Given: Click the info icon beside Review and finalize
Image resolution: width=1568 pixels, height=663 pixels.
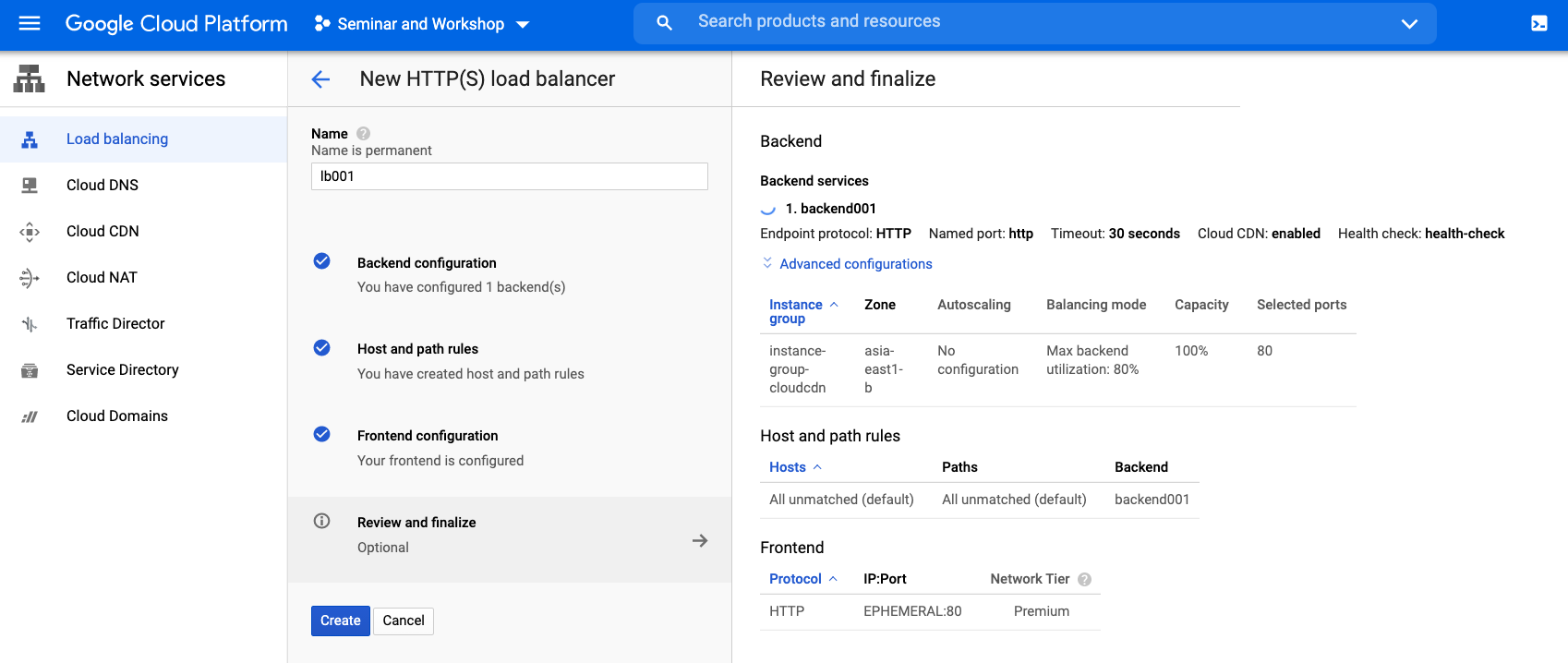Looking at the screenshot, I should click(x=321, y=521).
